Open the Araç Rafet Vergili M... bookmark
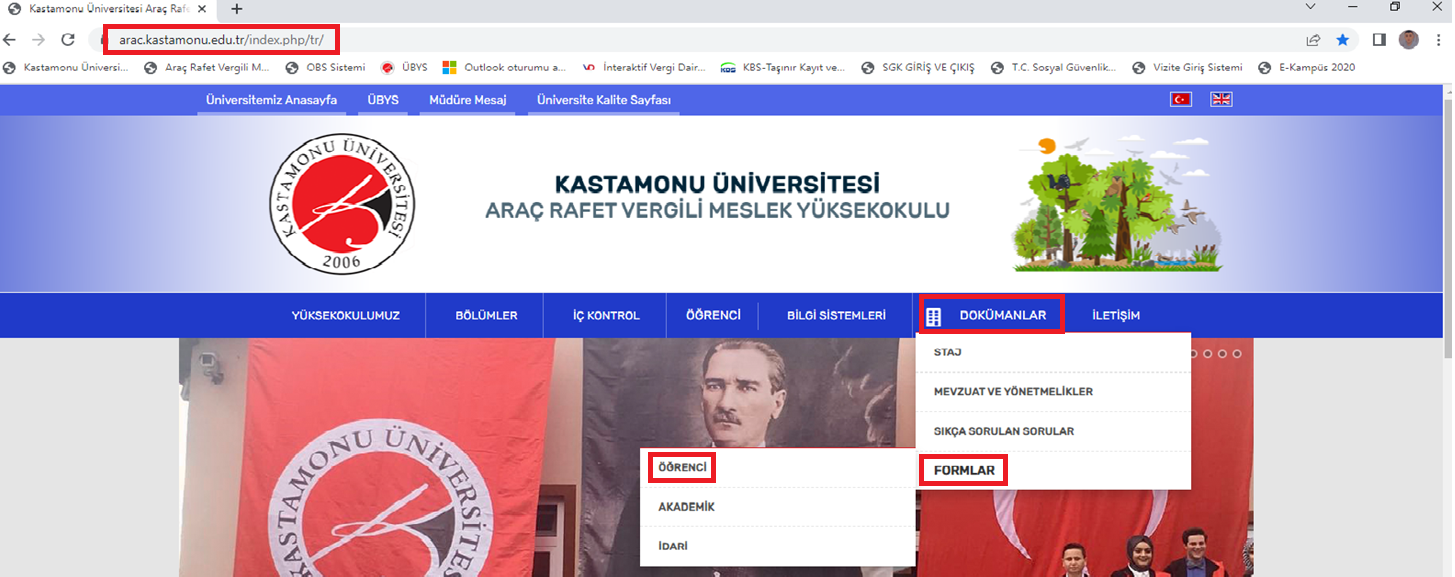1455x577 pixels. tap(207, 68)
